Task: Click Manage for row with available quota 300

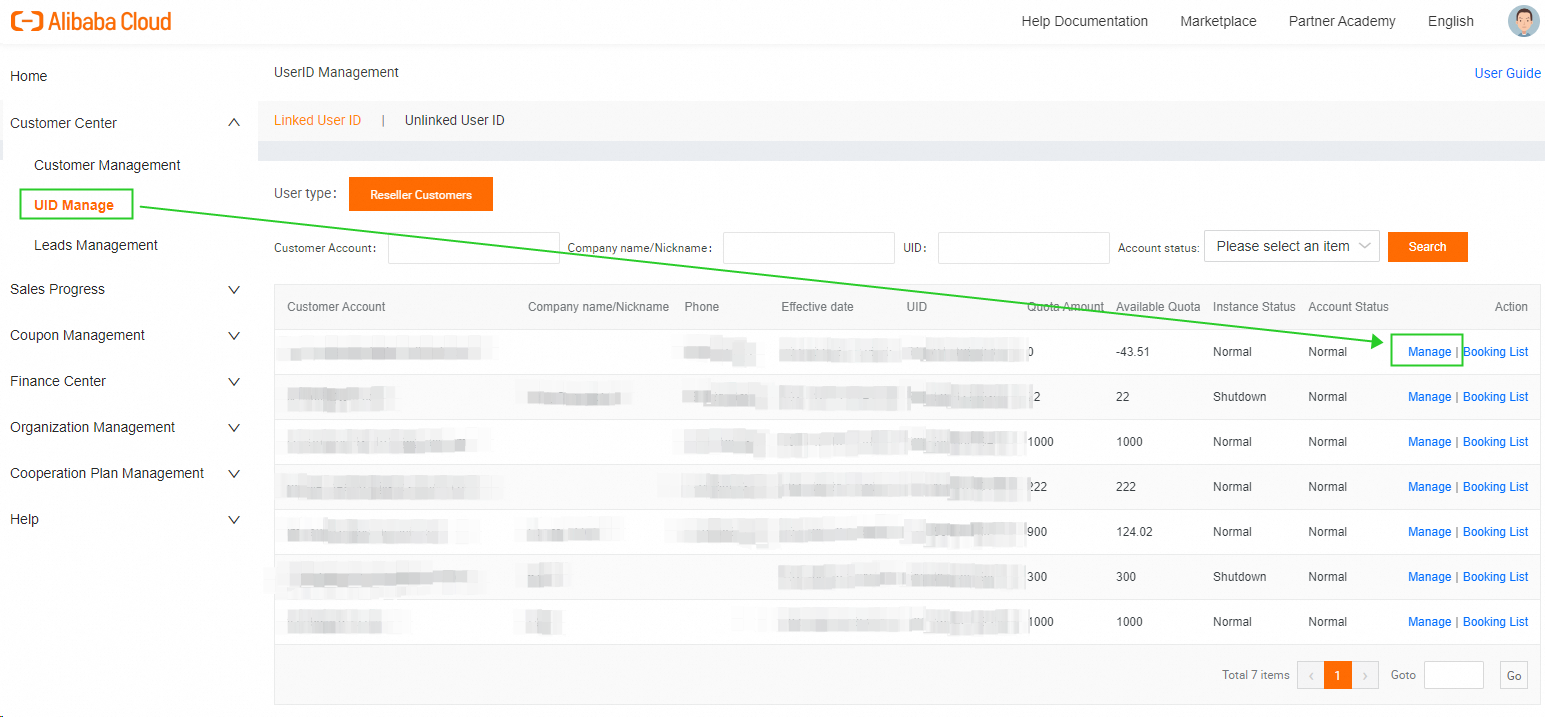Action: point(1429,577)
